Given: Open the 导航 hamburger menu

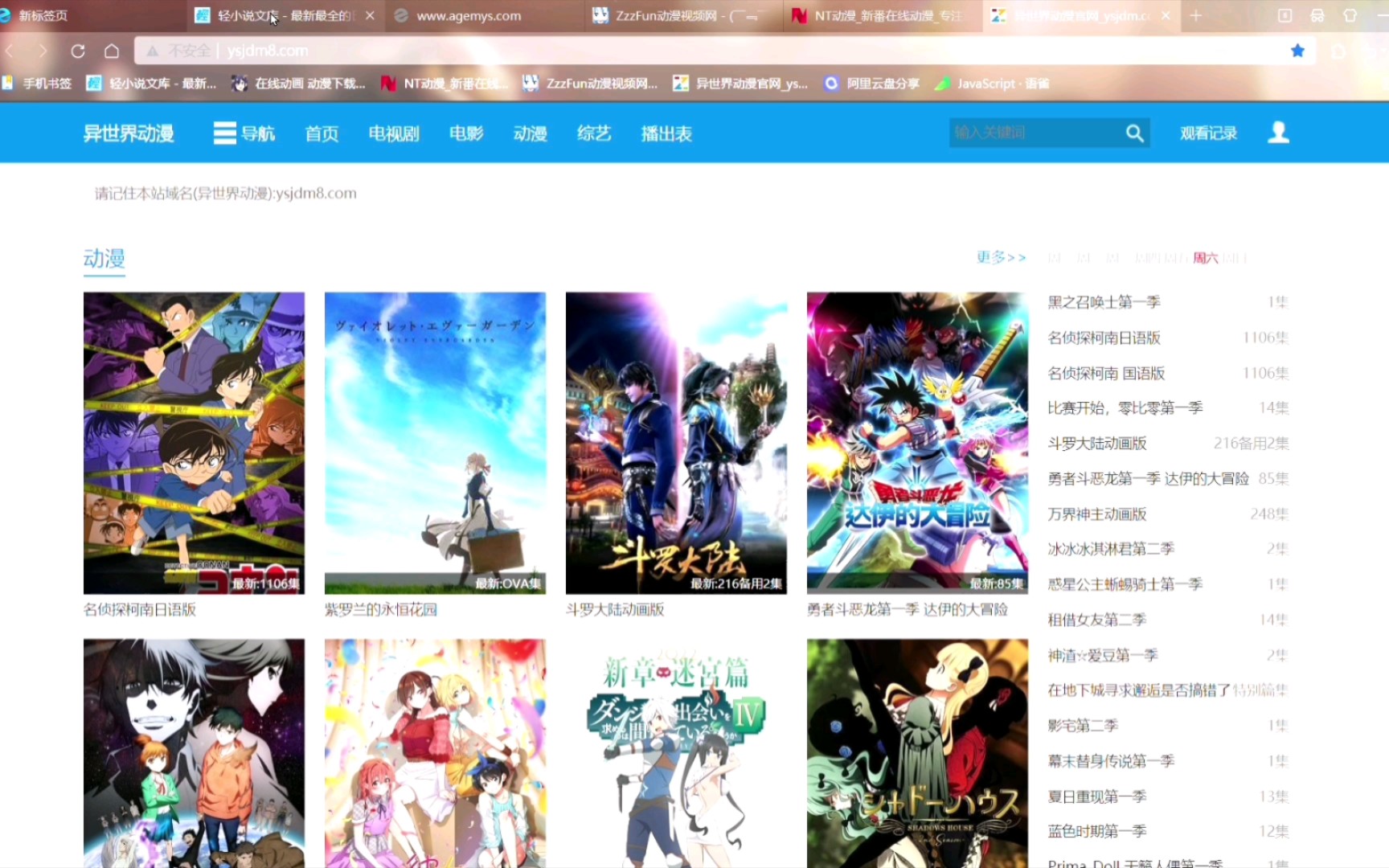Looking at the screenshot, I should click(244, 133).
